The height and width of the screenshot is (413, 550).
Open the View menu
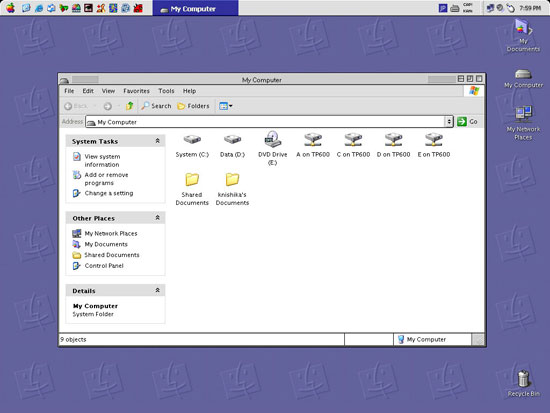point(108,91)
